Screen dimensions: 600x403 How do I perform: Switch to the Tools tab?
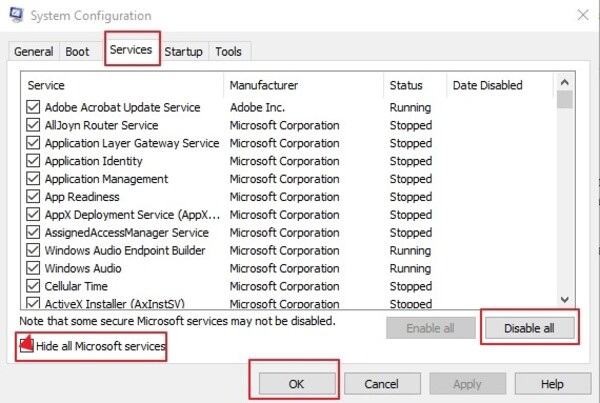[x=228, y=52]
